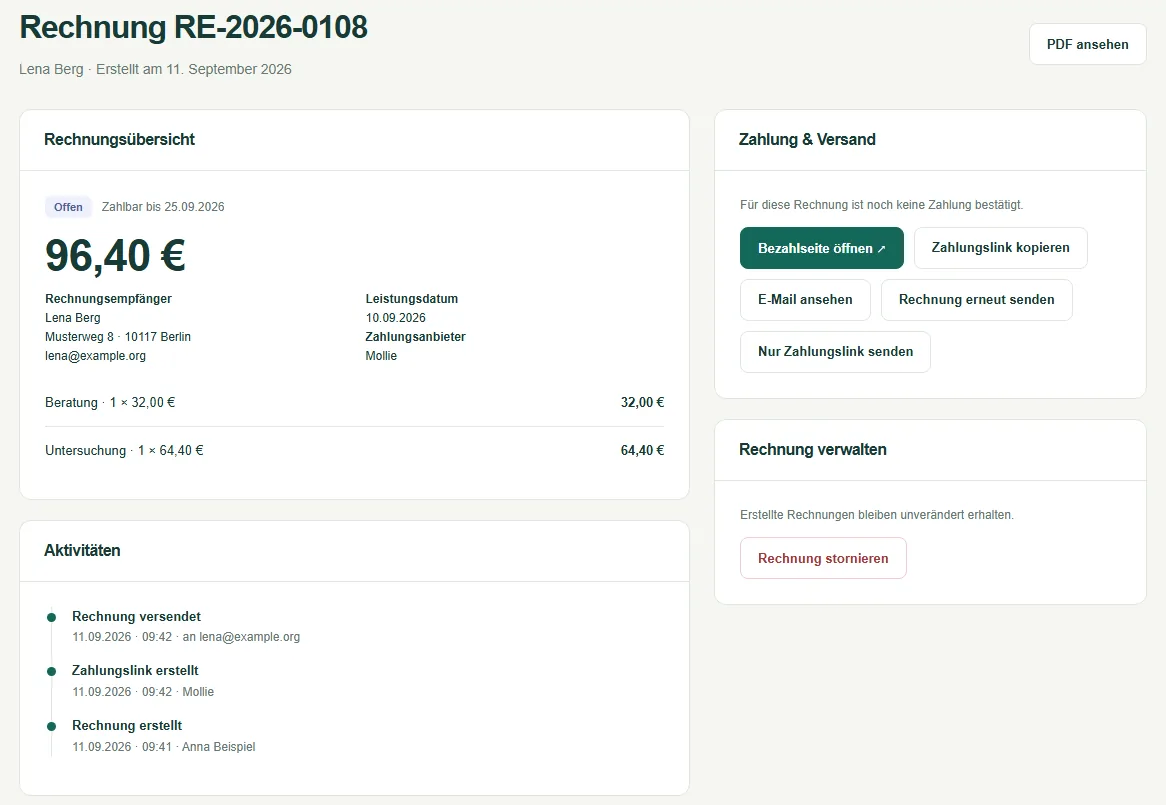Click timeline dot beside Zahlungslink erstellt
This screenshot has height=805, width=1166.
click(x=51, y=671)
